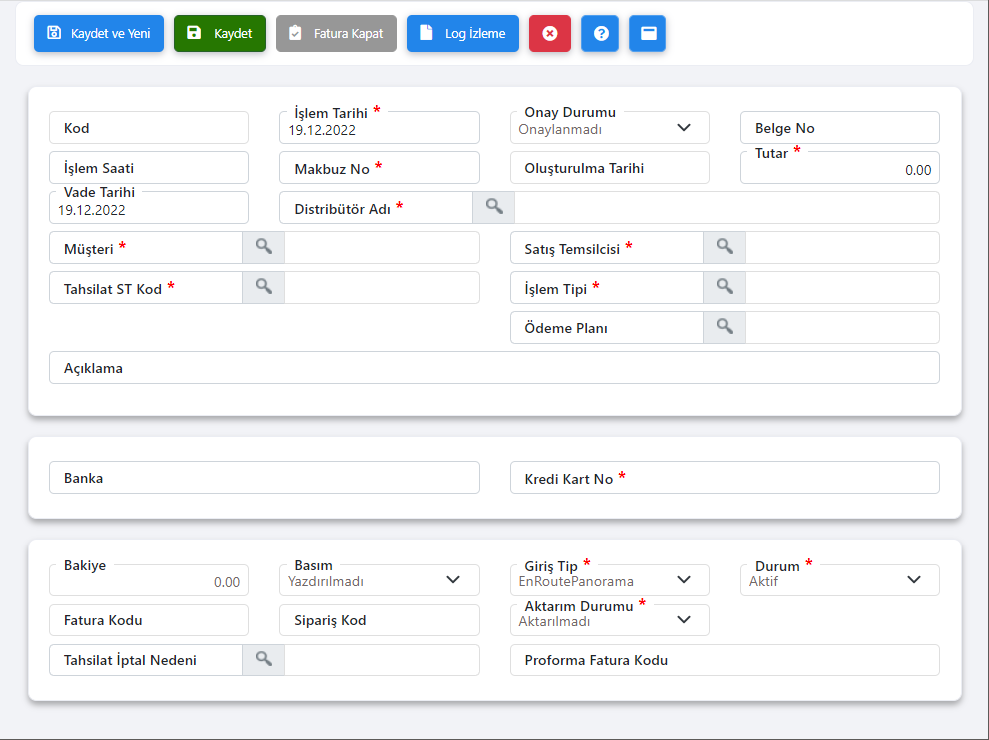Open the Tahsilat ST Kod lookup icon

(x=264, y=288)
